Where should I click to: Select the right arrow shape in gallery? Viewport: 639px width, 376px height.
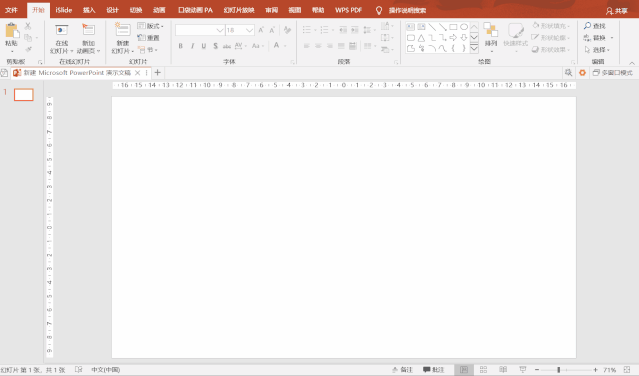click(x=453, y=38)
